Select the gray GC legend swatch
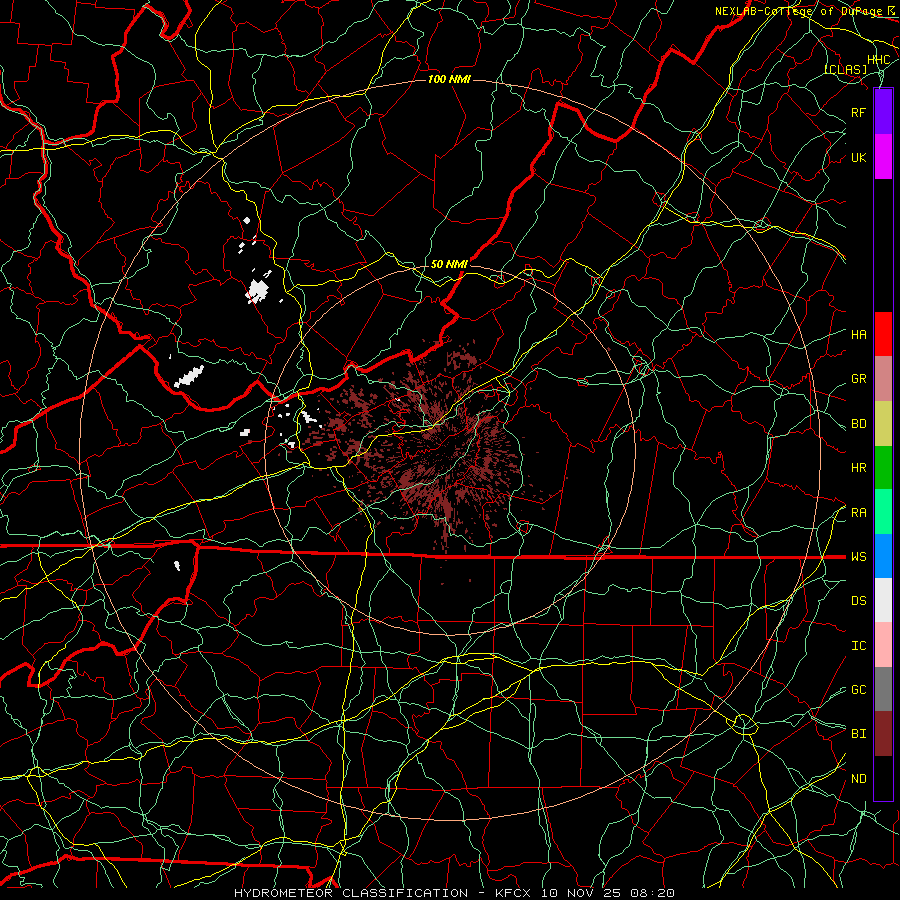 (883, 689)
